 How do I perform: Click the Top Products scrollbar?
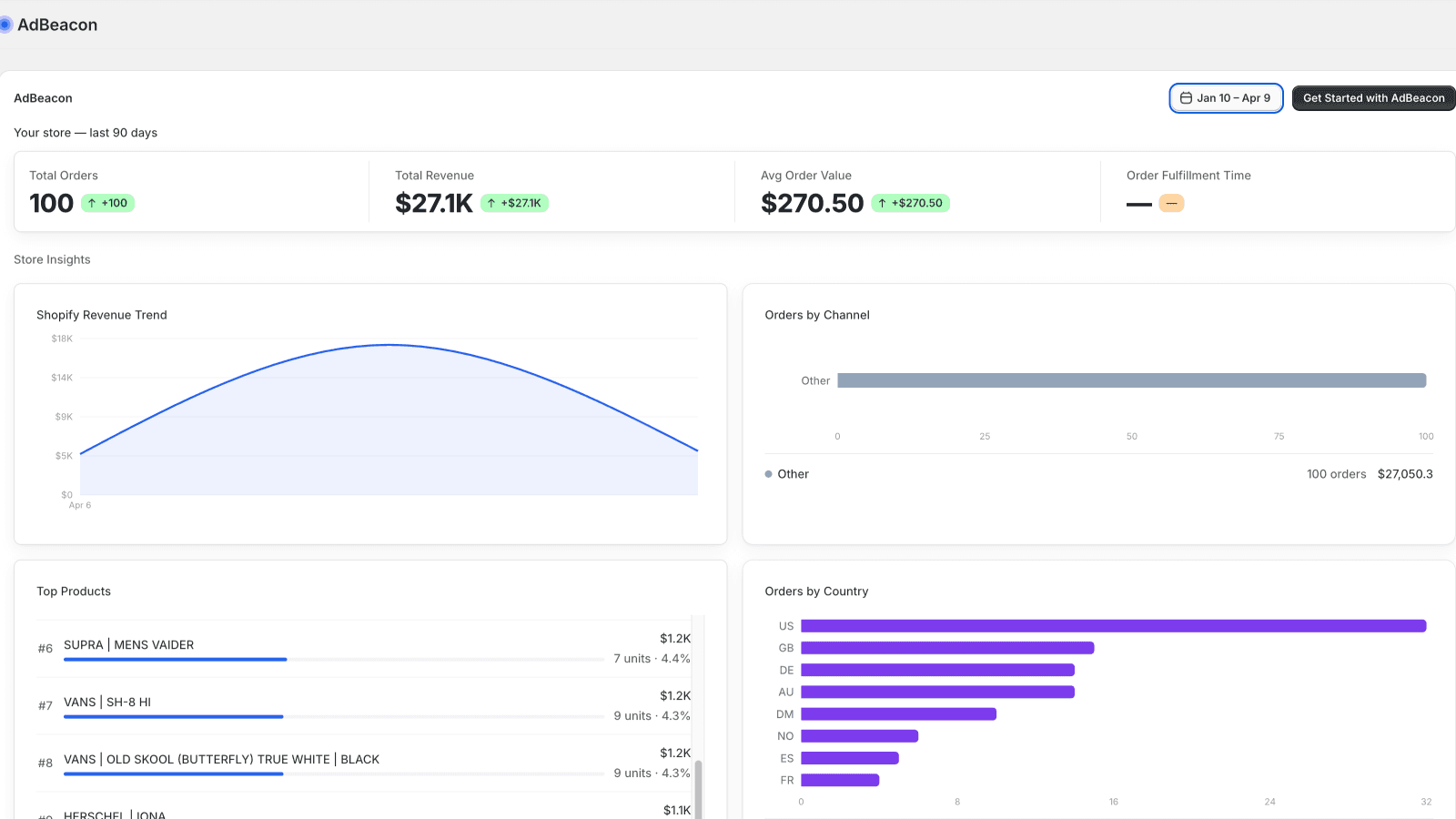click(x=698, y=788)
